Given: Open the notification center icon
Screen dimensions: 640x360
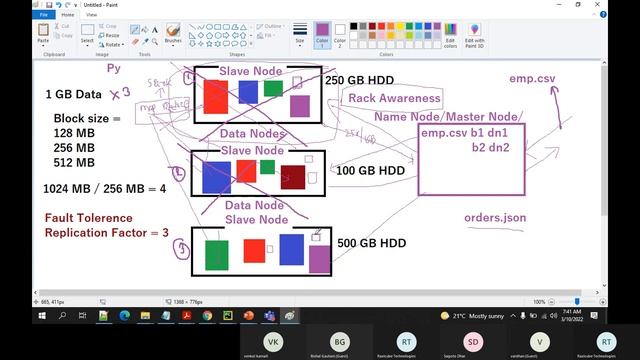Looking at the screenshot, I should [x=594, y=315].
